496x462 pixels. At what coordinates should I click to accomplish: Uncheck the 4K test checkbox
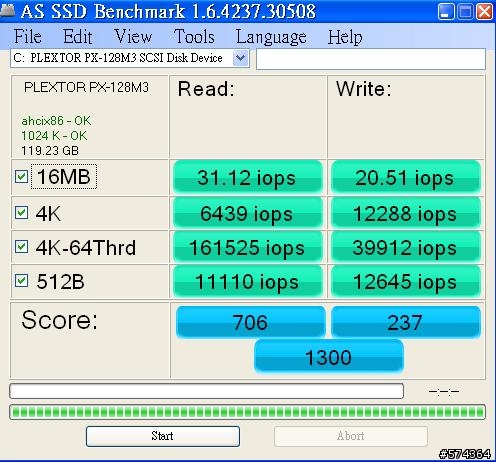coord(21,212)
